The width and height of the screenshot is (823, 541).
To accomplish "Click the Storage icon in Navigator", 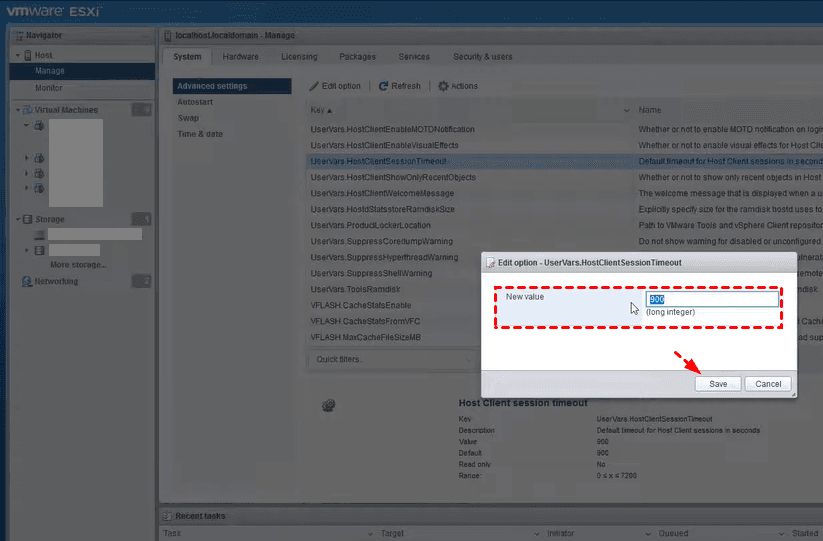I will coord(28,219).
